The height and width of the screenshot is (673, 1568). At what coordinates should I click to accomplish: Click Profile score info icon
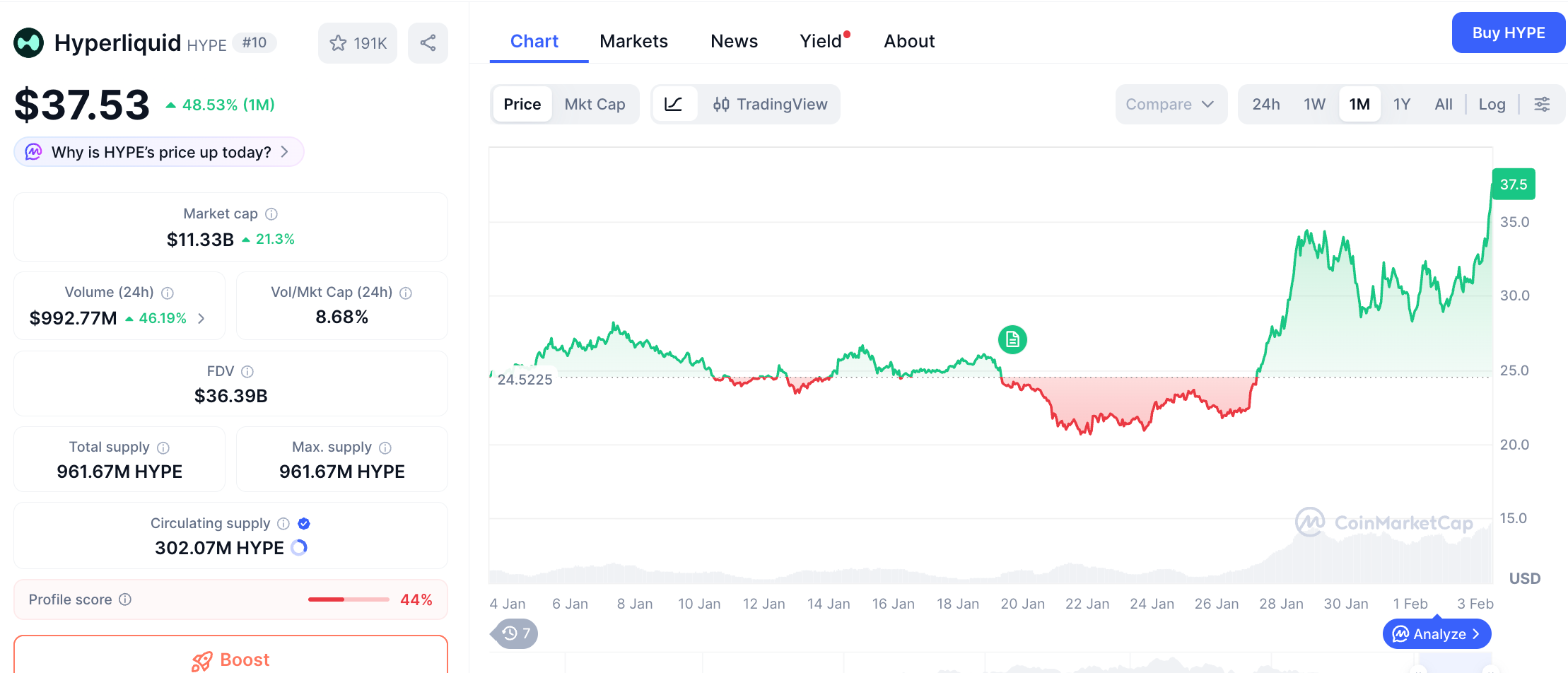[x=125, y=600]
